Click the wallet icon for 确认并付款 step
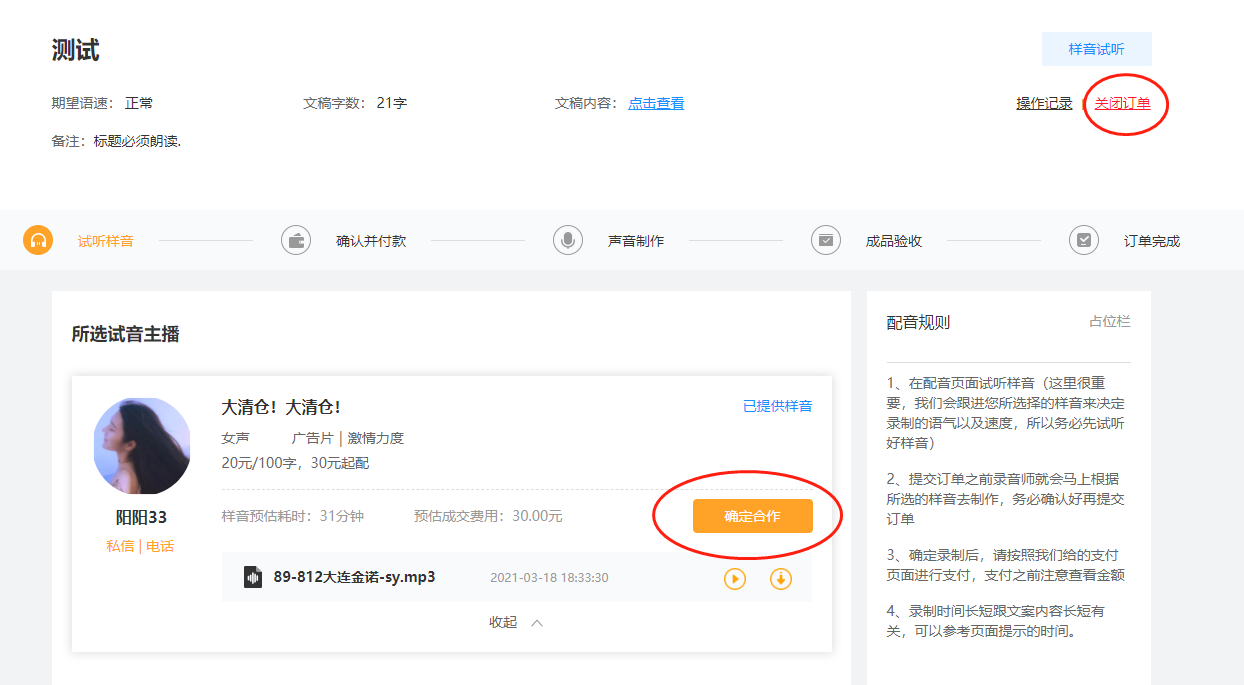 [x=296, y=241]
